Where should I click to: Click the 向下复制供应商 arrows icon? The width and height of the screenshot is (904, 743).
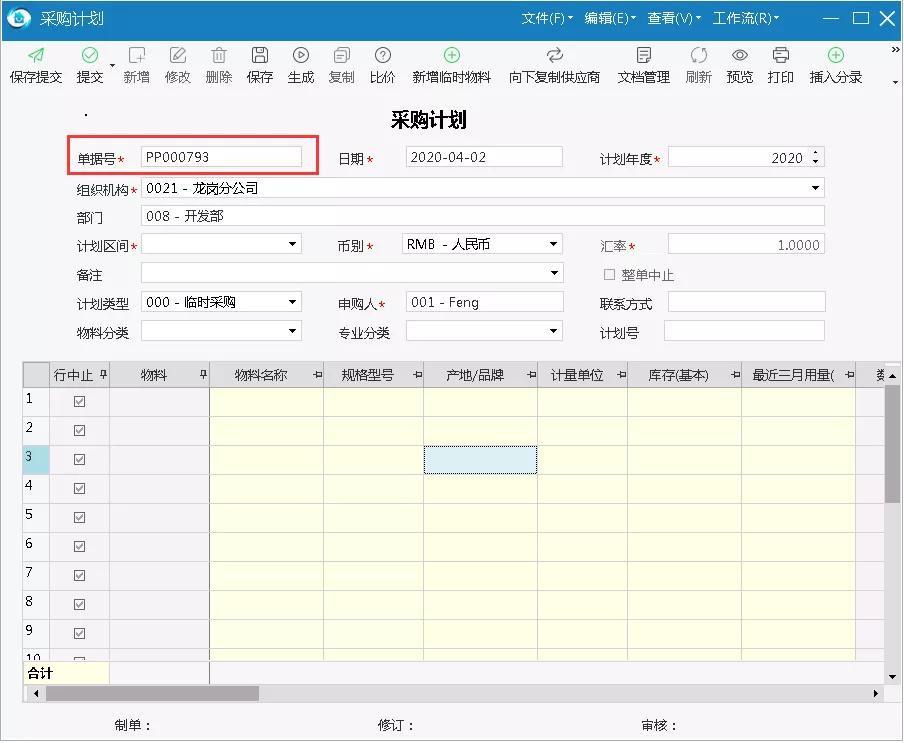pyautogui.click(x=555, y=55)
